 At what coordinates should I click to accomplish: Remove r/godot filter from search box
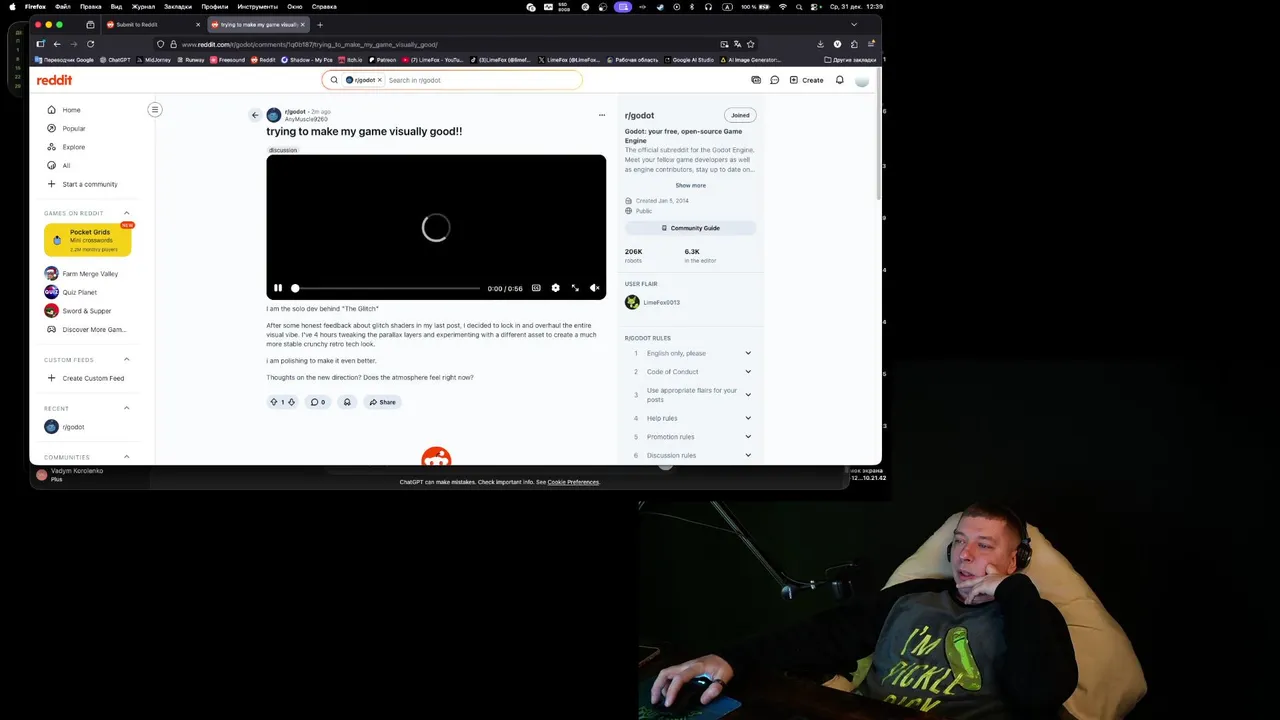379,80
